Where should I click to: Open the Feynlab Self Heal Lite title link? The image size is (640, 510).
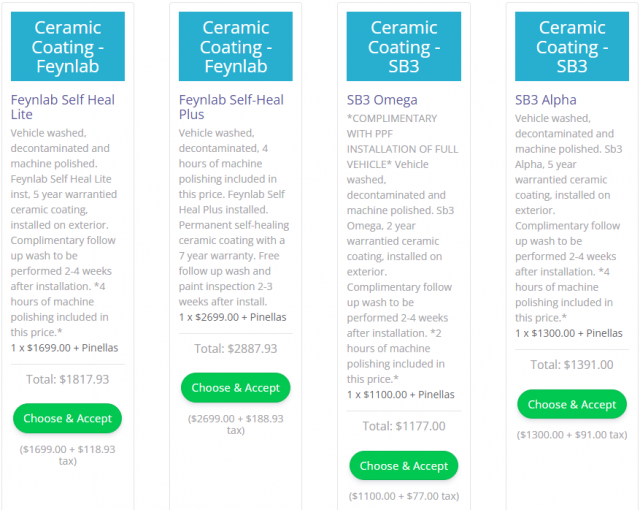click(62, 107)
